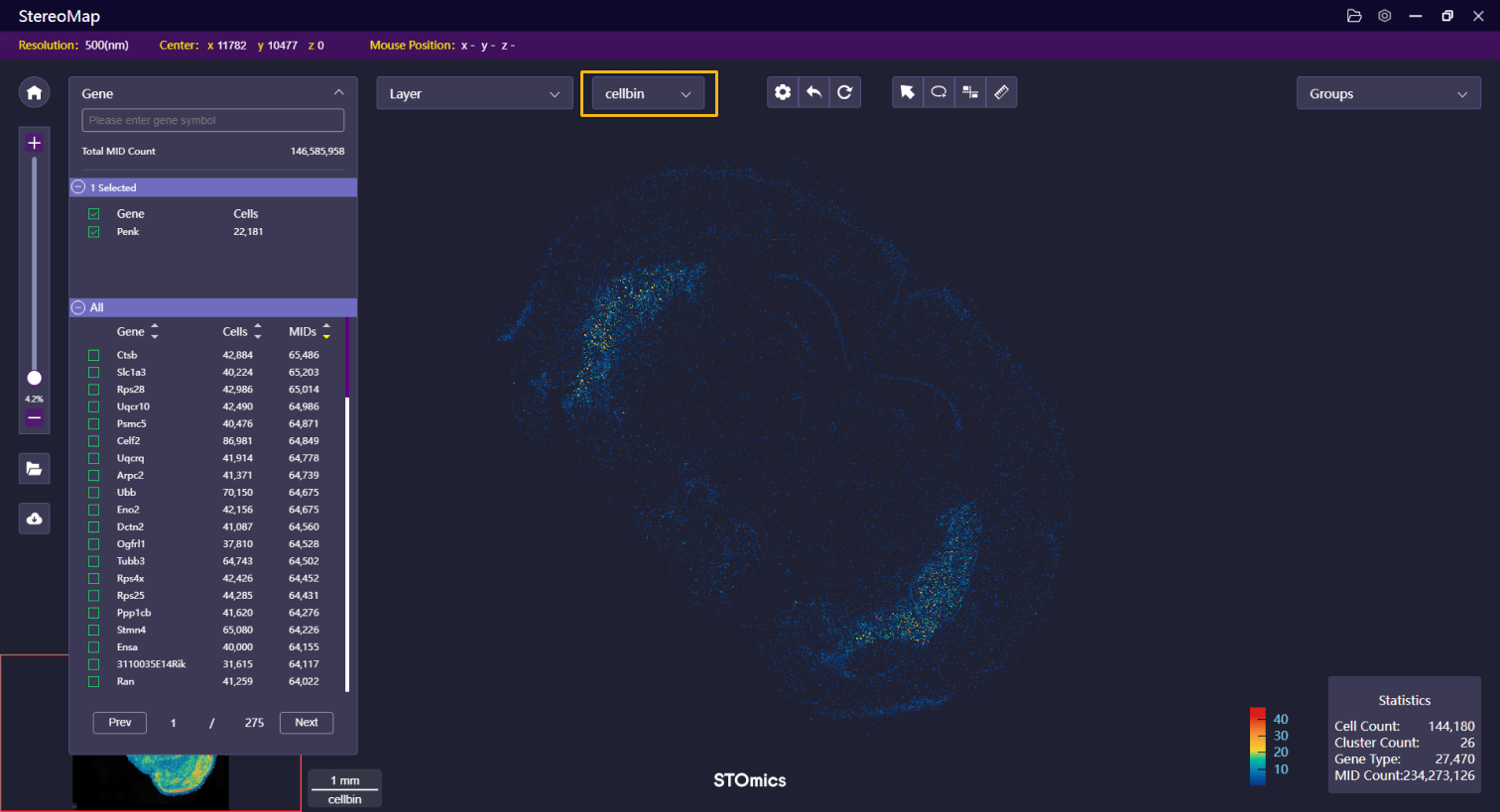Screen dimensions: 1500x812
Task: Open the Groups dropdown
Action: coord(1387,93)
